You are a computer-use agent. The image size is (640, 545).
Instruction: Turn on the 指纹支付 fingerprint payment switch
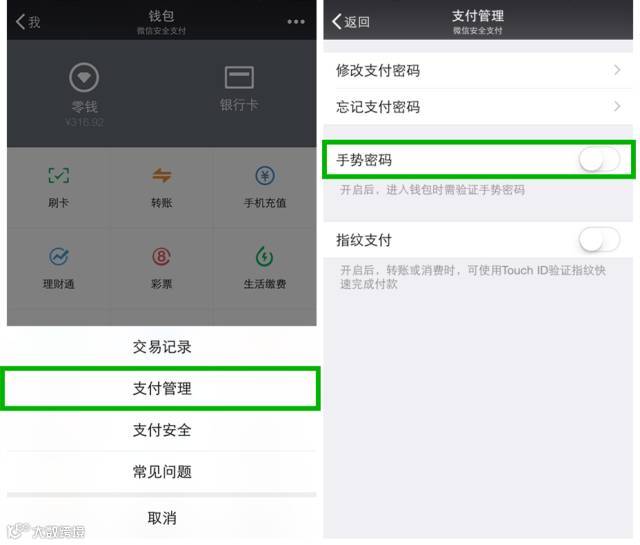(x=599, y=240)
